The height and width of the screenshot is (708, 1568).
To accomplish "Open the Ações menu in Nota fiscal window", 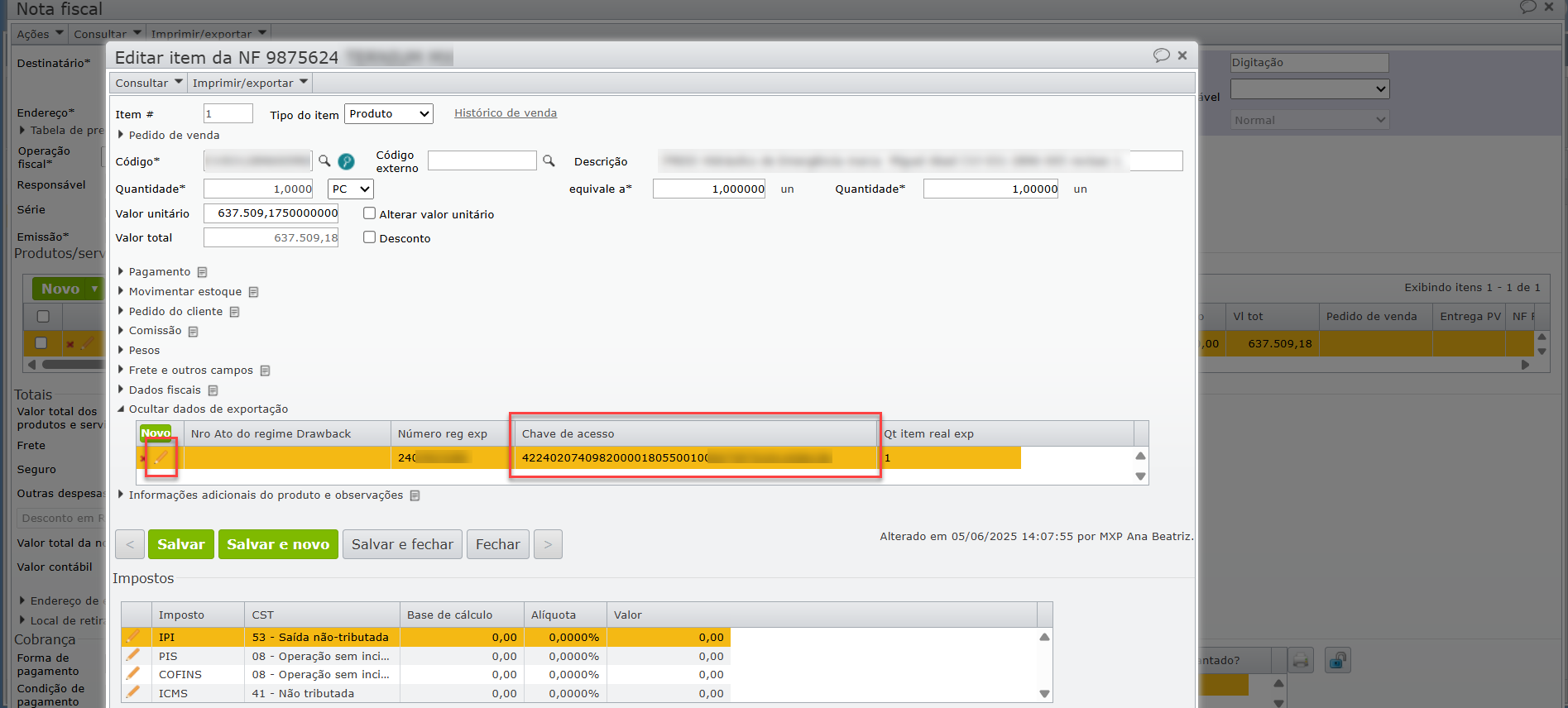I will [40, 34].
